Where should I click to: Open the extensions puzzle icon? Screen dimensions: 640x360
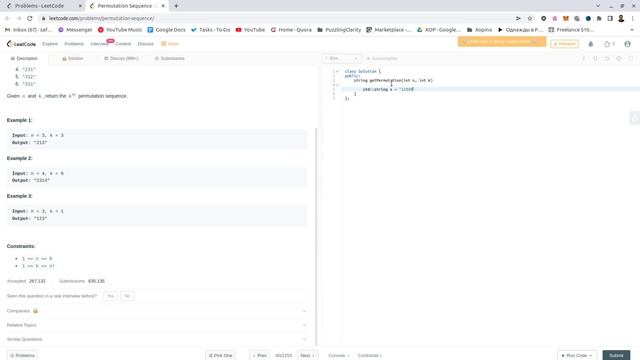[x=599, y=18]
